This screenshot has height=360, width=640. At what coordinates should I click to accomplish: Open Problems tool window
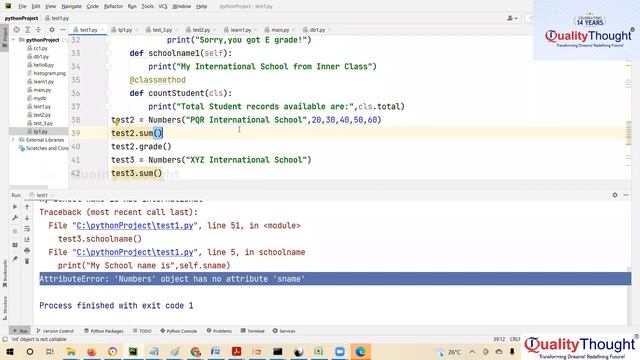pos(219,331)
